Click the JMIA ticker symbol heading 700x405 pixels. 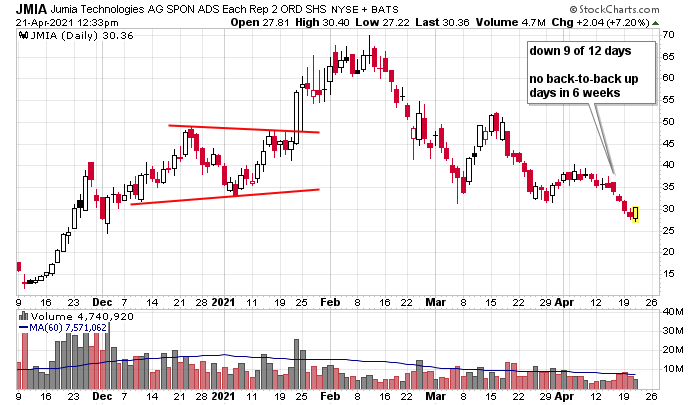click(31, 9)
